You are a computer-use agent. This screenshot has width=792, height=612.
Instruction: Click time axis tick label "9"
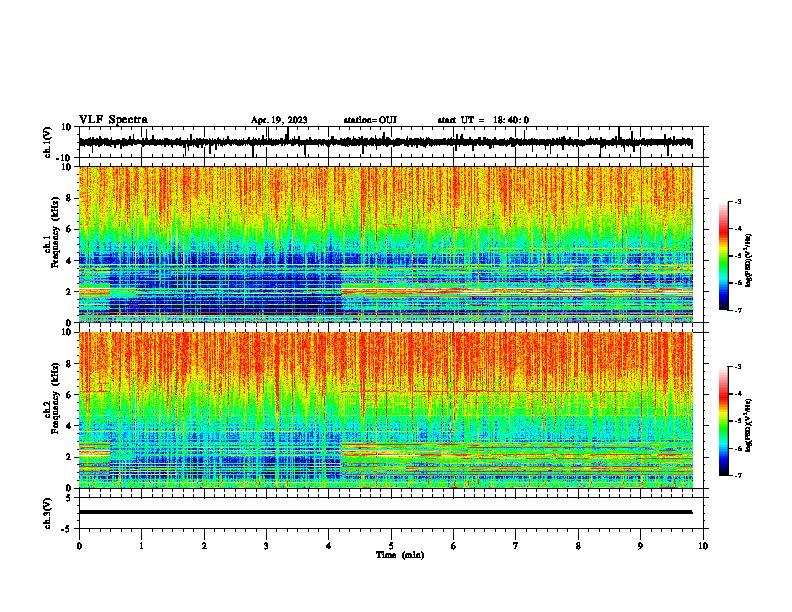coord(640,546)
